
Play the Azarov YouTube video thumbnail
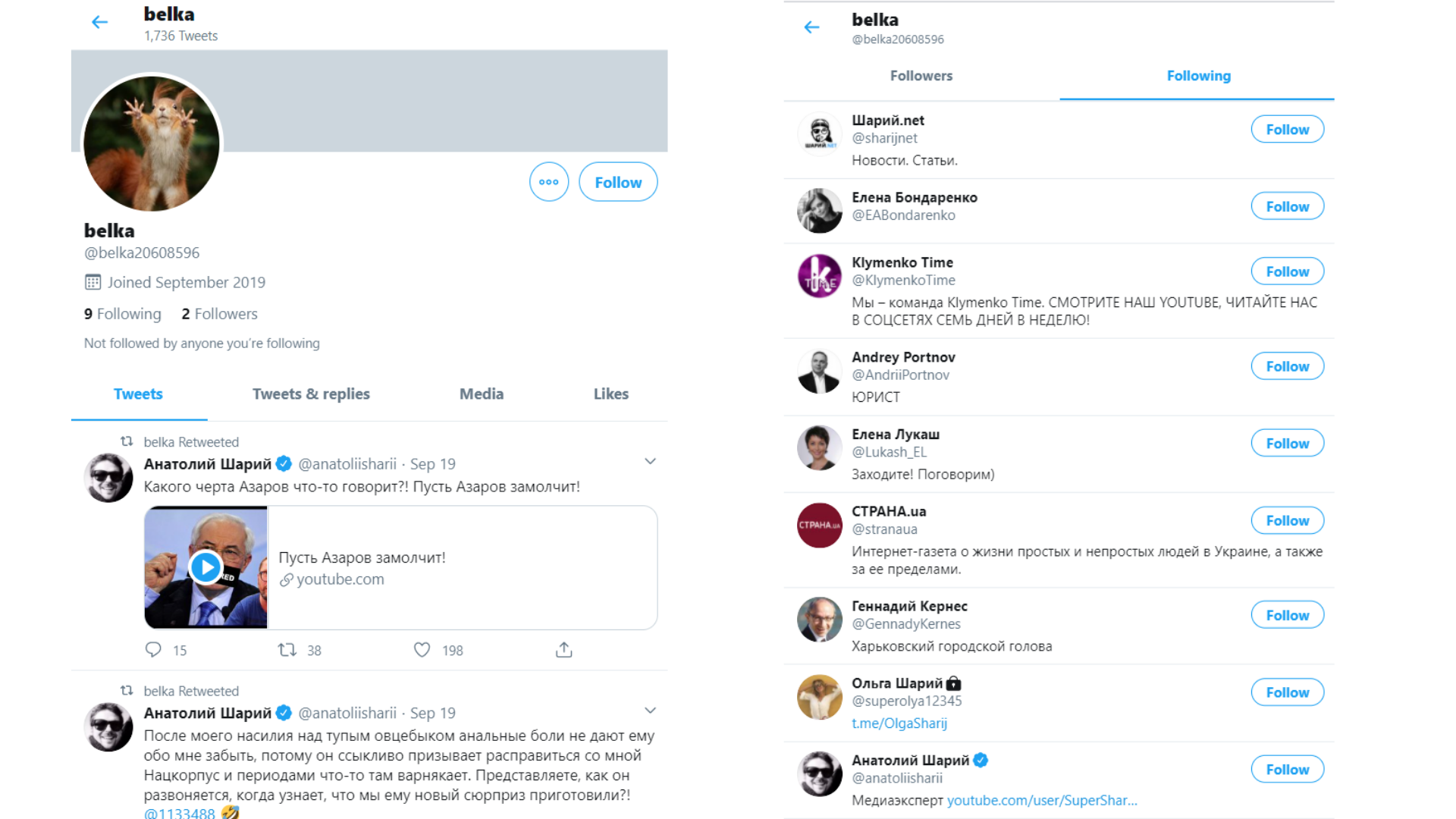(206, 567)
